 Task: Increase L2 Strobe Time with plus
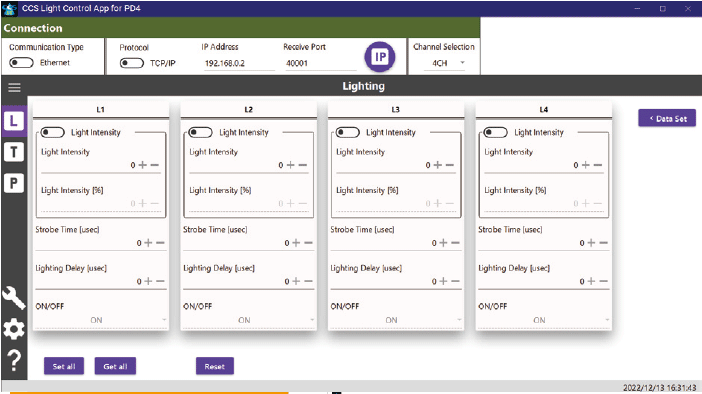point(296,243)
